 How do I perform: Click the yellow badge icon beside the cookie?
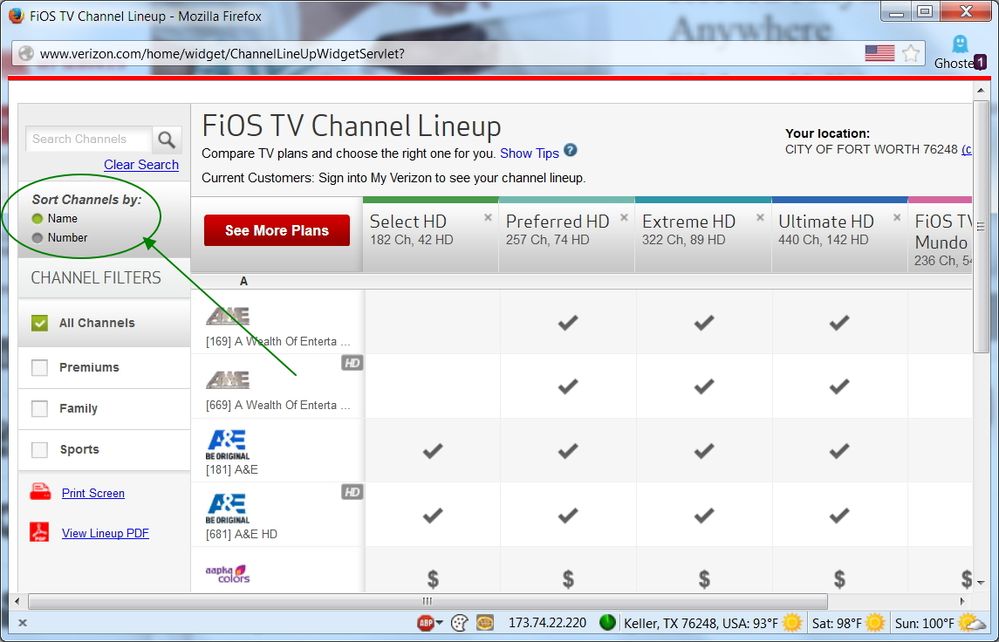[x=485, y=622]
